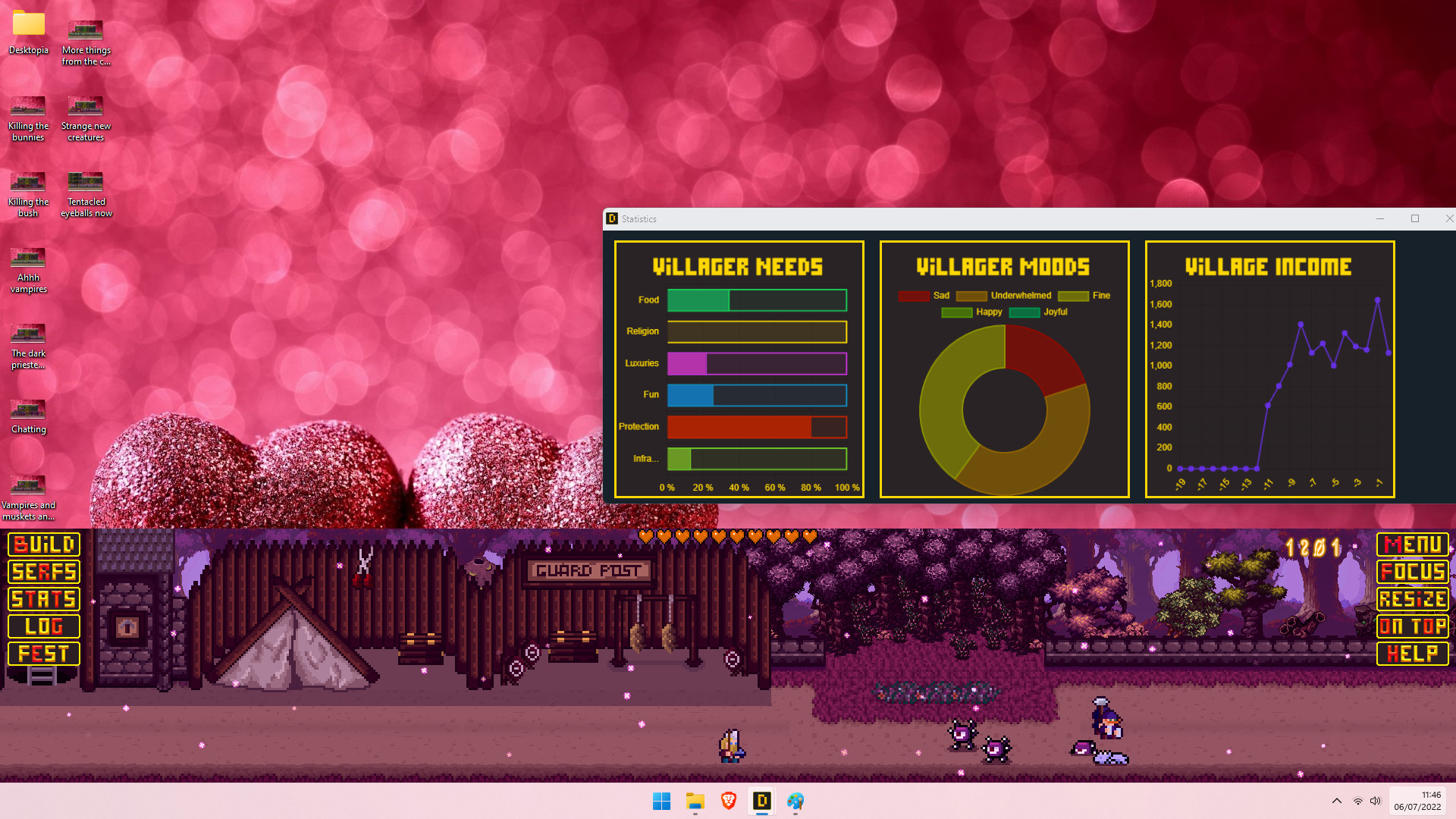Click the volume icon in the system tray
This screenshot has width=1456, height=819.
click(x=1376, y=801)
